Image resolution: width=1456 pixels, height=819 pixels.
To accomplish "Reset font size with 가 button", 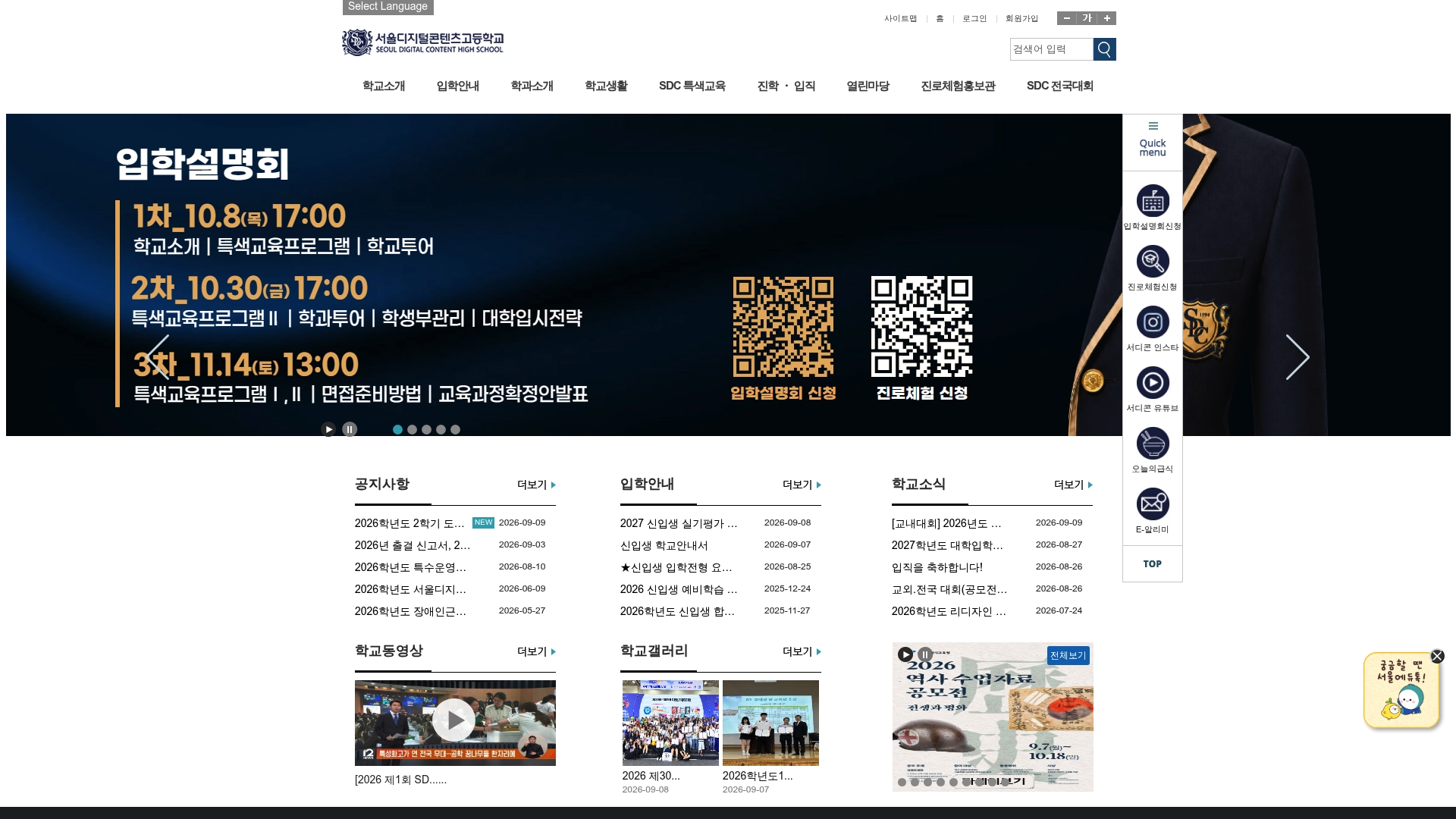I will coord(1087,18).
